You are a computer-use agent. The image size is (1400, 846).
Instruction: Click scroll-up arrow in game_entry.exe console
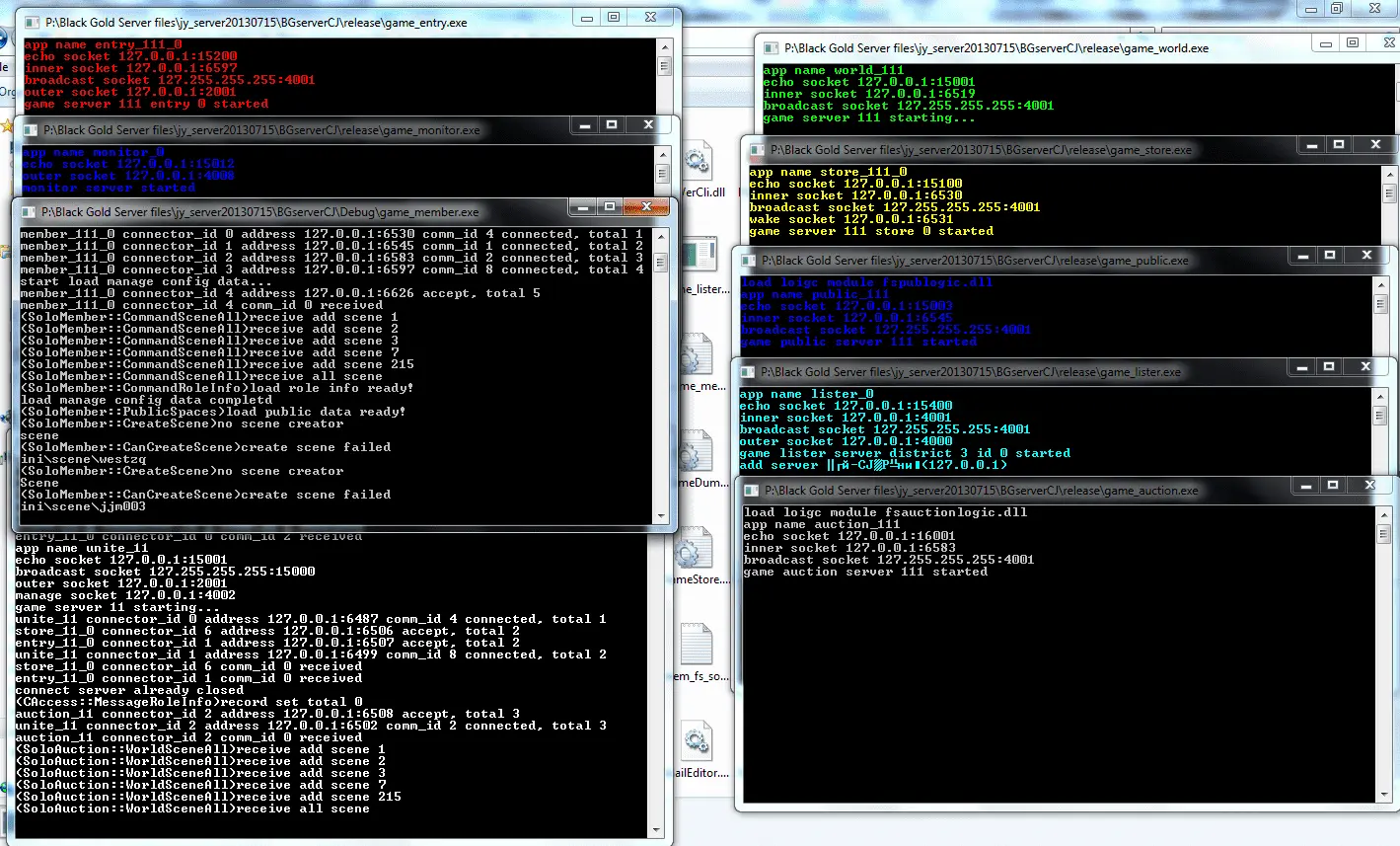point(665,46)
